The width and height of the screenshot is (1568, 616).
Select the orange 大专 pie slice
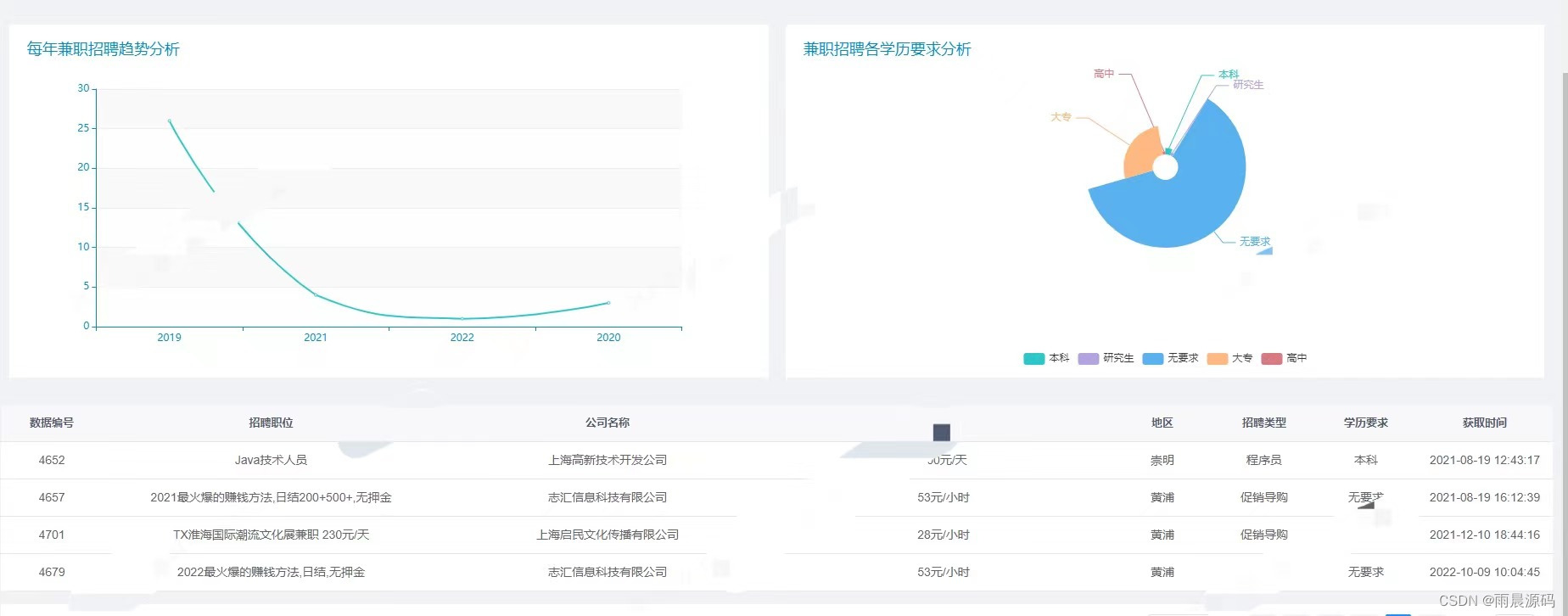tap(1140, 153)
